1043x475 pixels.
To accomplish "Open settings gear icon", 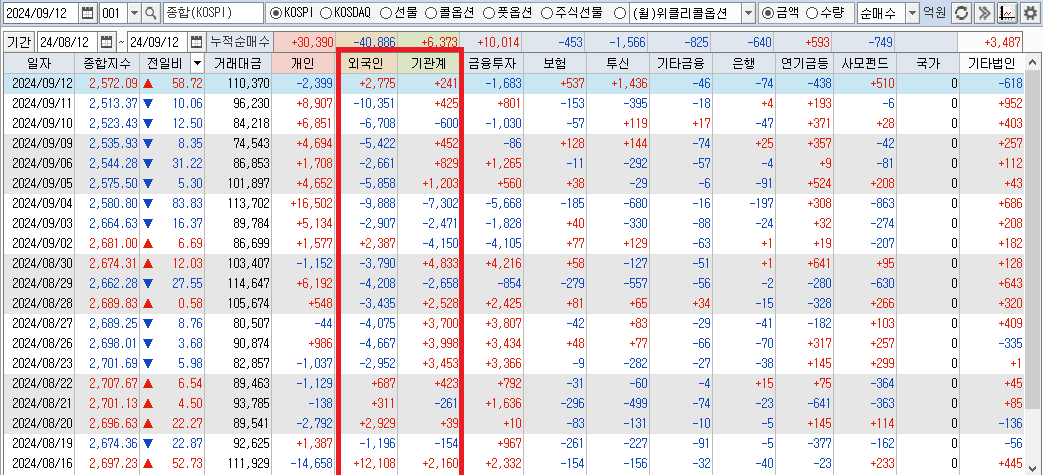I will (1030, 13).
